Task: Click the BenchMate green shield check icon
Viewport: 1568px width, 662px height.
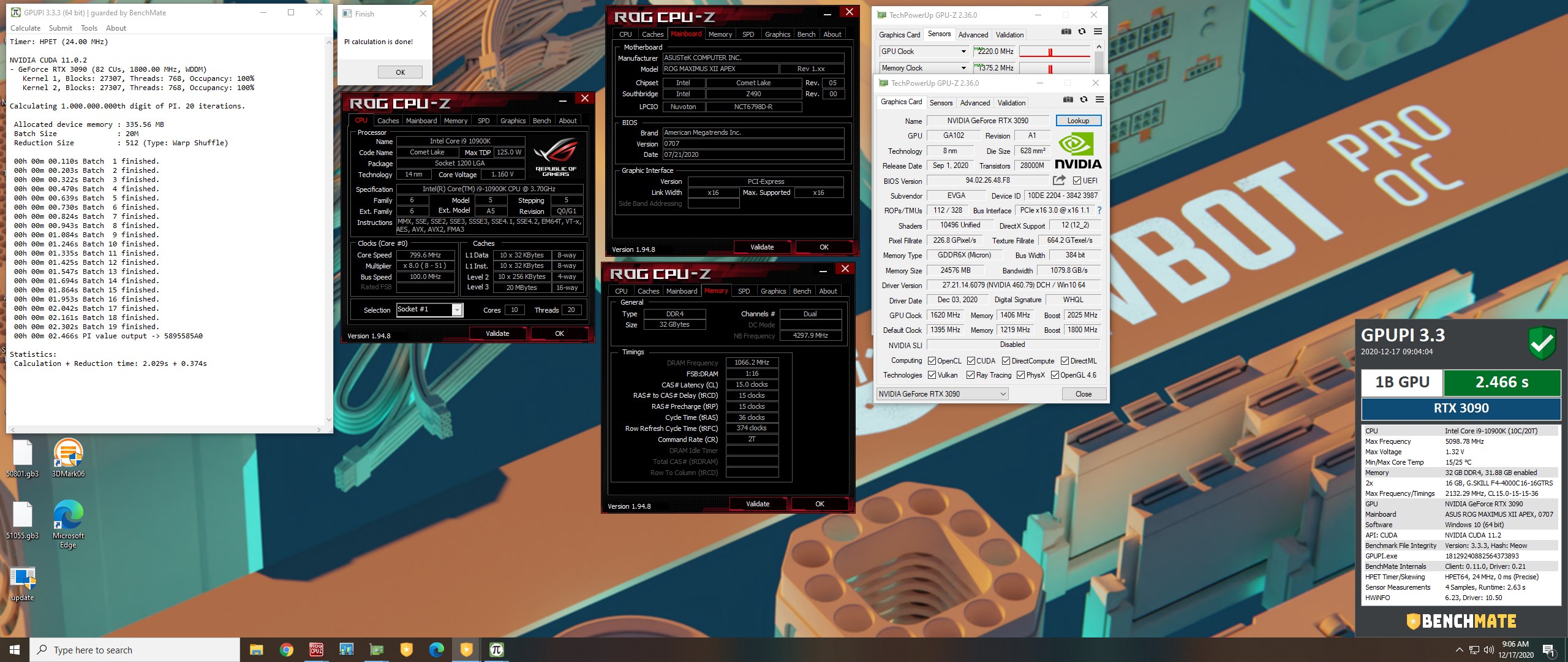Action: pos(1542,343)
